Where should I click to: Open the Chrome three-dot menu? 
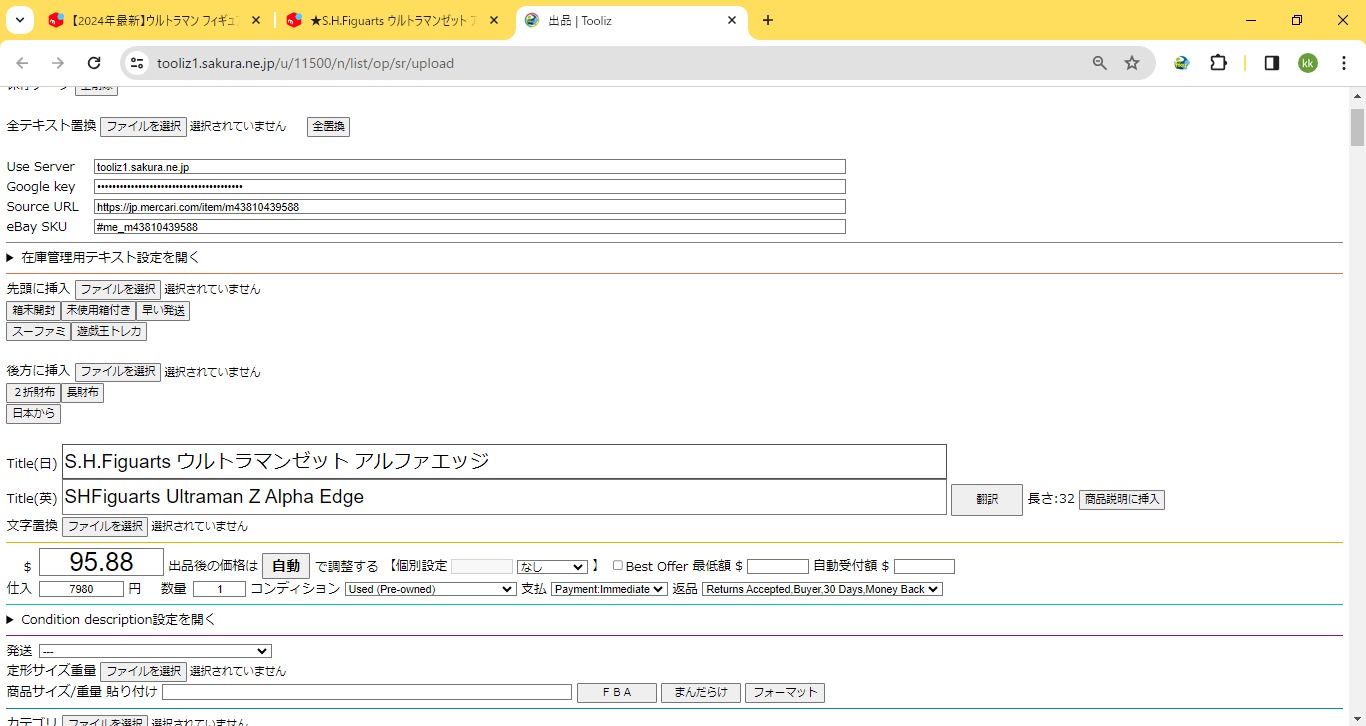[x=1345, y=63]
